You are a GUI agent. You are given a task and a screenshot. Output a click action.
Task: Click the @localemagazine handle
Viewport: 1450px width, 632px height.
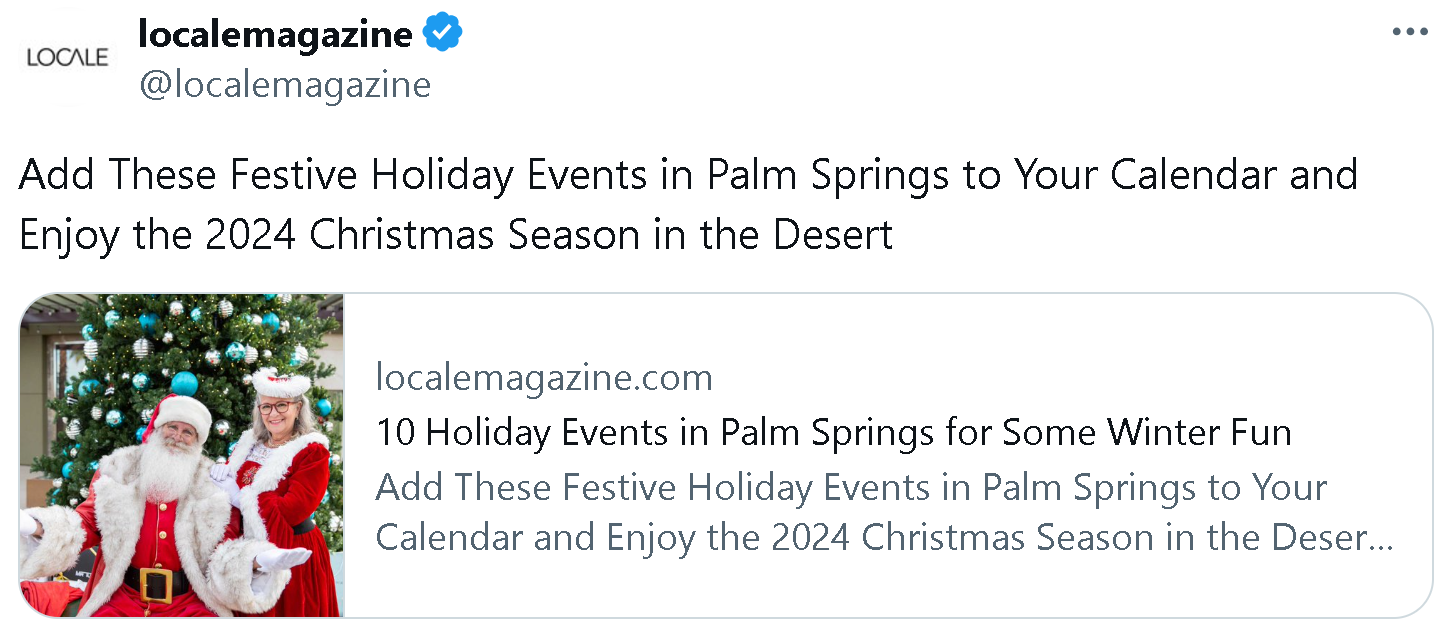click(285, 85)
